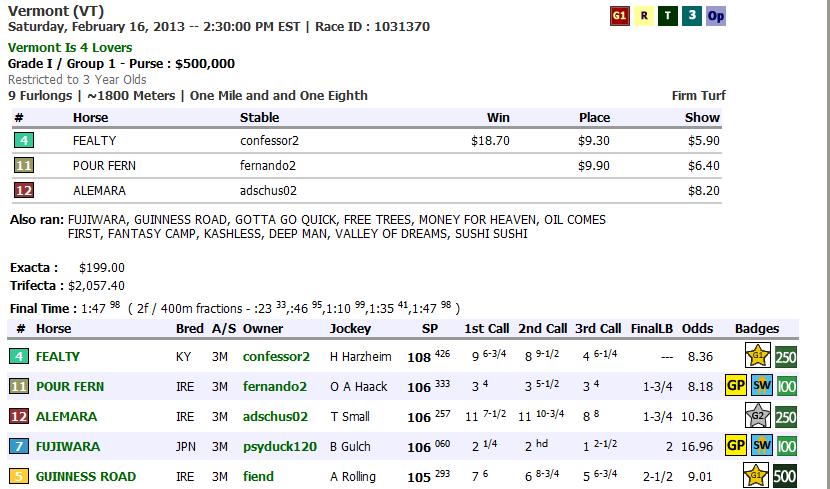830x489 pixels.
Task: Click the 100 badge in POUR FERN row
Action: [x=786, y=386]
